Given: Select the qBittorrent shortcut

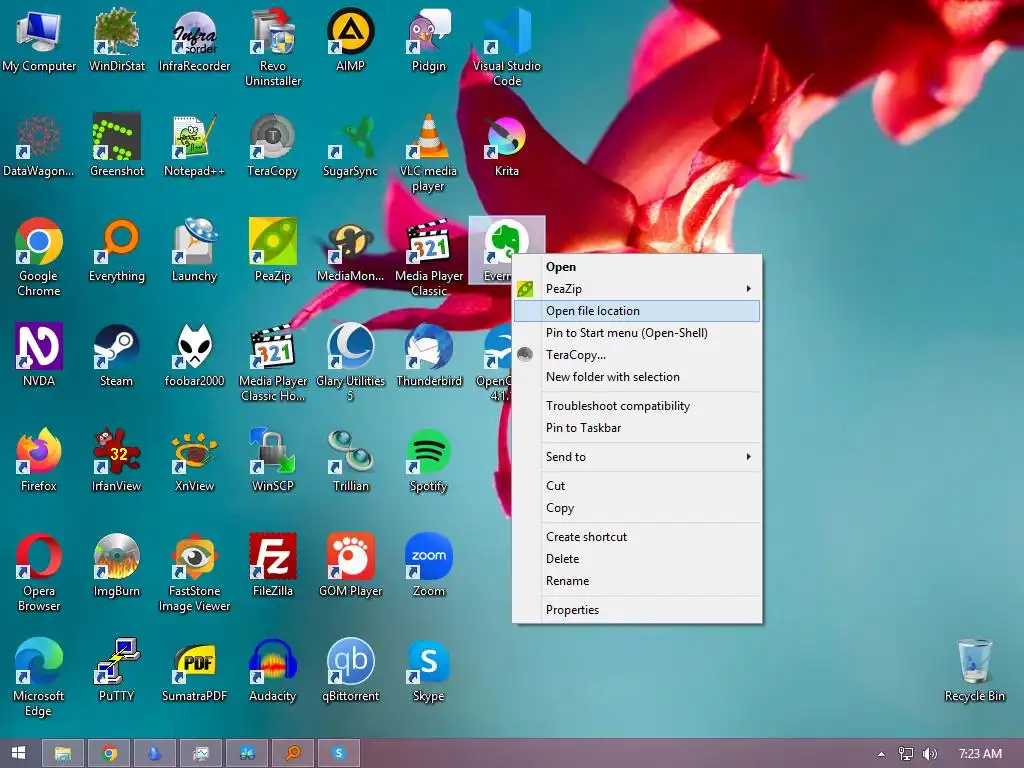Looking at the screenshot, I should click(x=351, y=670).
